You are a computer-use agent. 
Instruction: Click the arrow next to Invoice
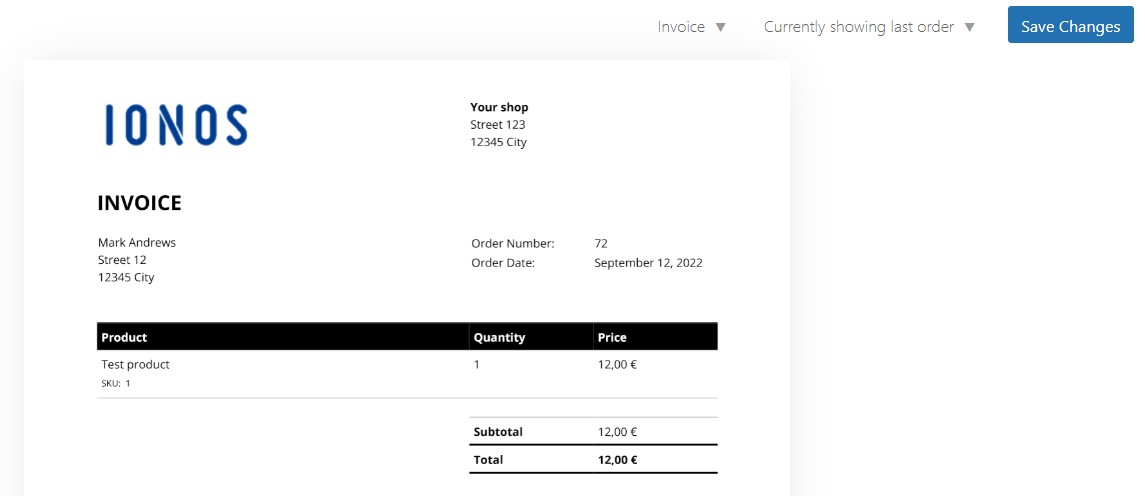[721, 27]
